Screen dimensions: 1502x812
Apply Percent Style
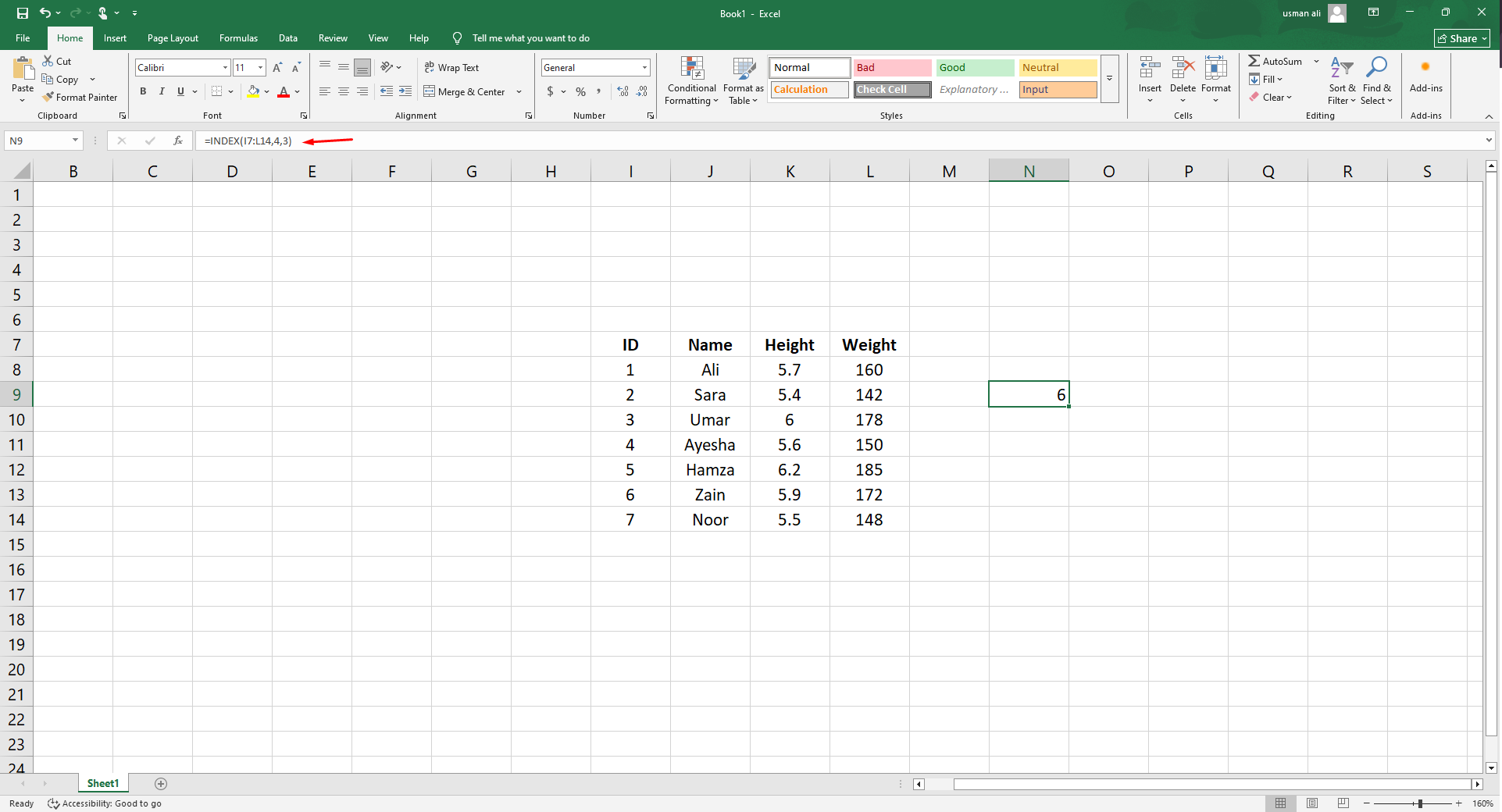point(580,91)
